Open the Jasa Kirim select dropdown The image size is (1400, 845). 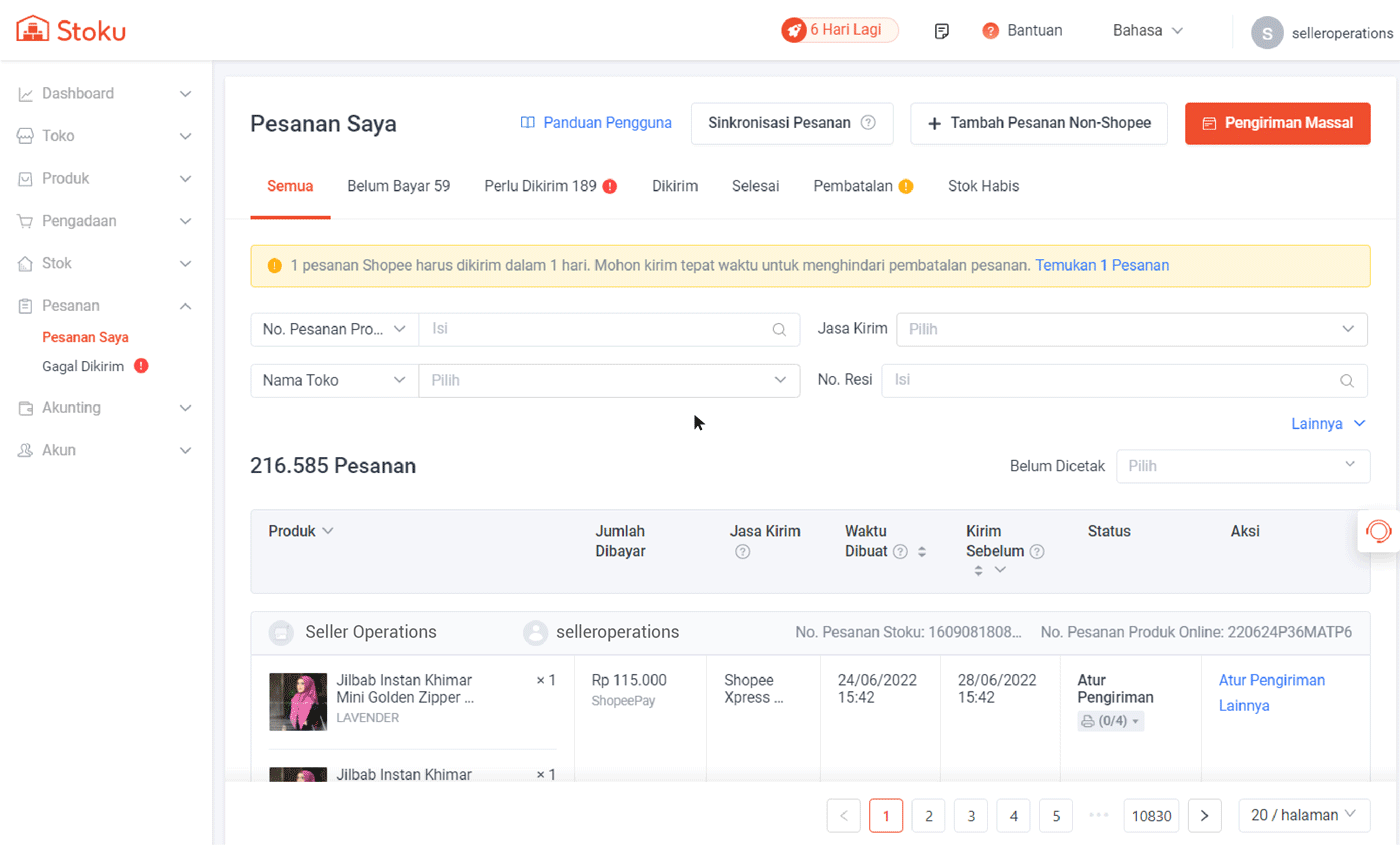click(x=1132, y=329)
